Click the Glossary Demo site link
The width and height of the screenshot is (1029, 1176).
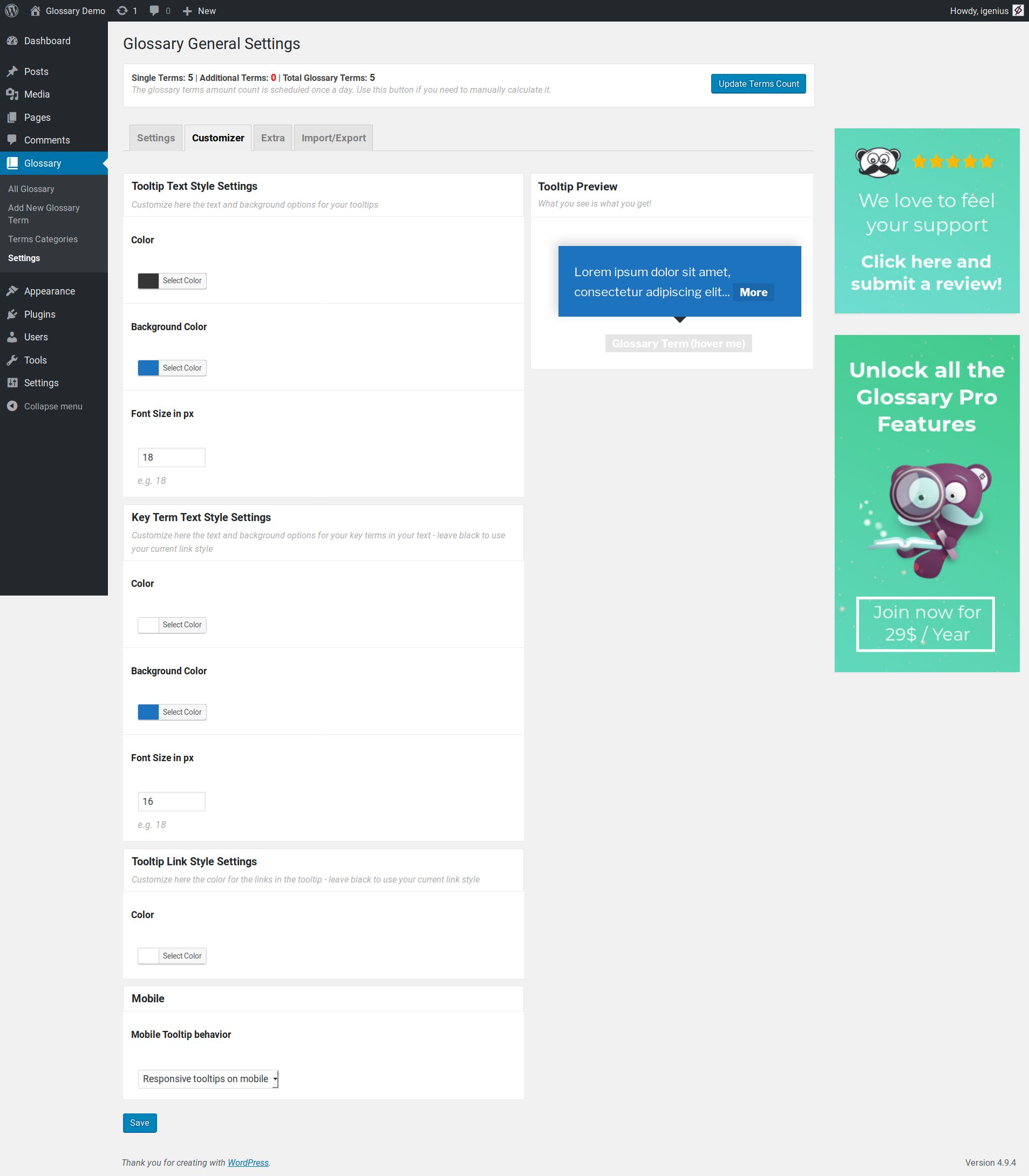coord(75,11)
